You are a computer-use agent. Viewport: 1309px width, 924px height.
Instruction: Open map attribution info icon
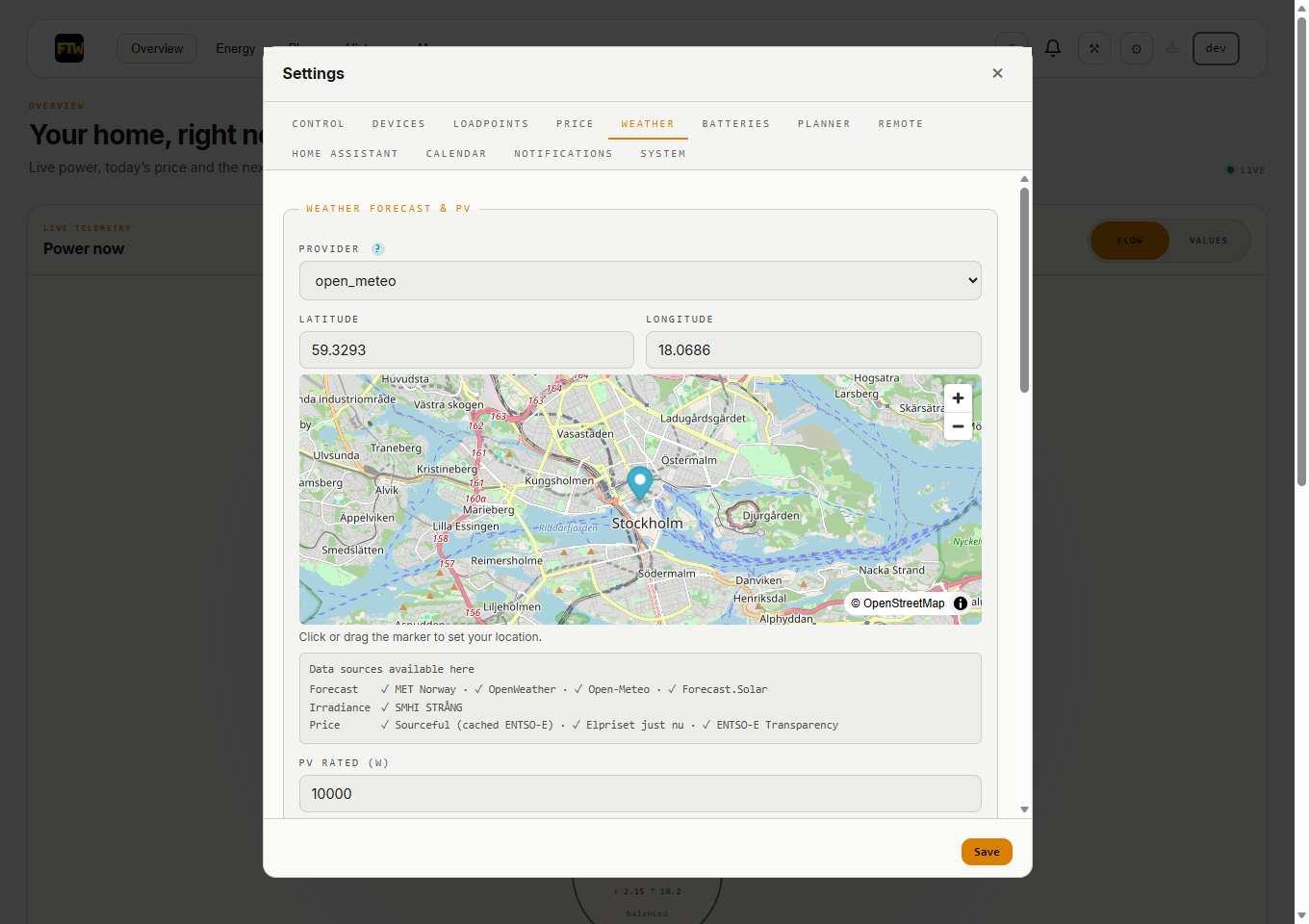pos(961,603)
